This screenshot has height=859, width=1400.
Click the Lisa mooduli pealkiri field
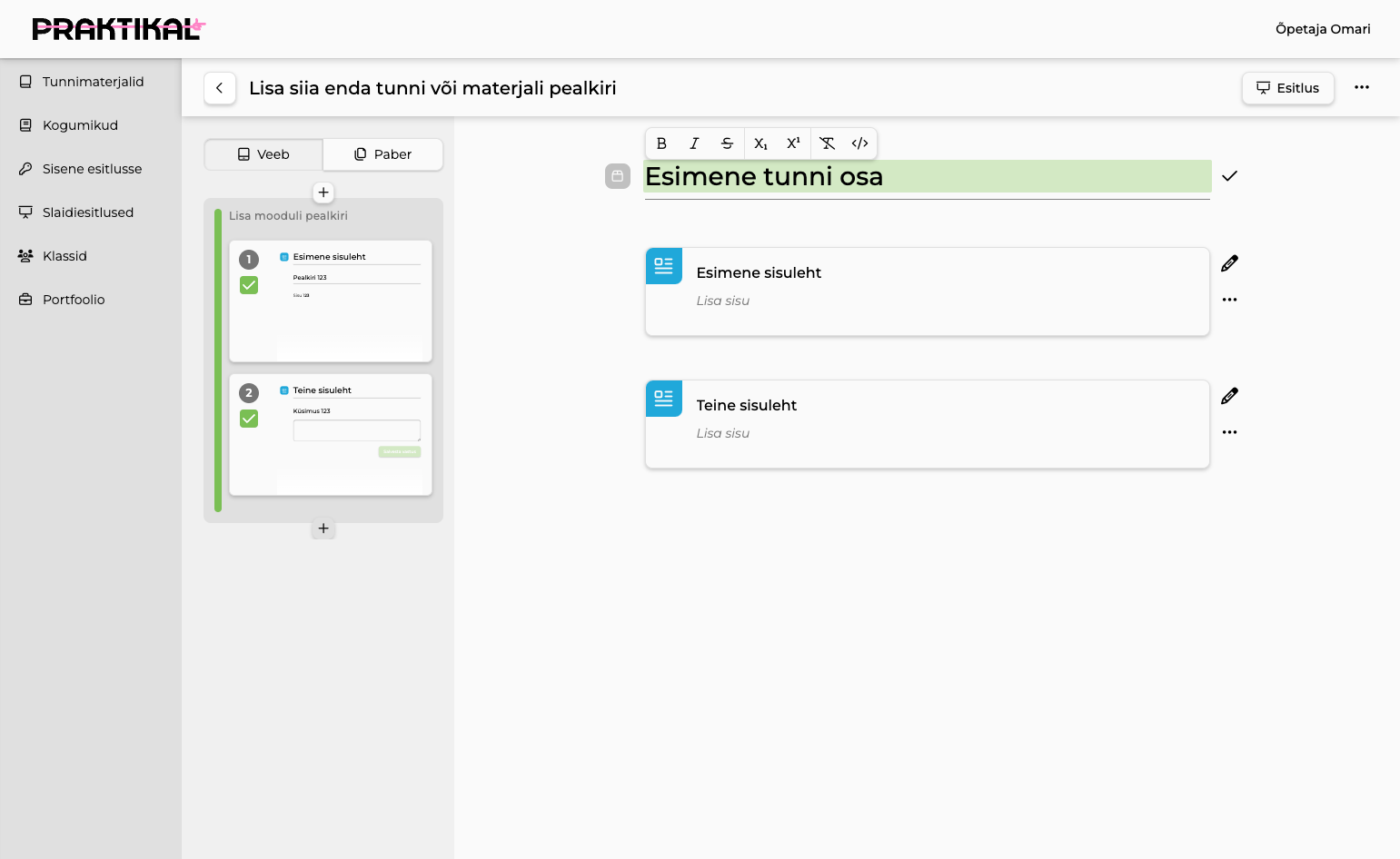coord(288,216)
